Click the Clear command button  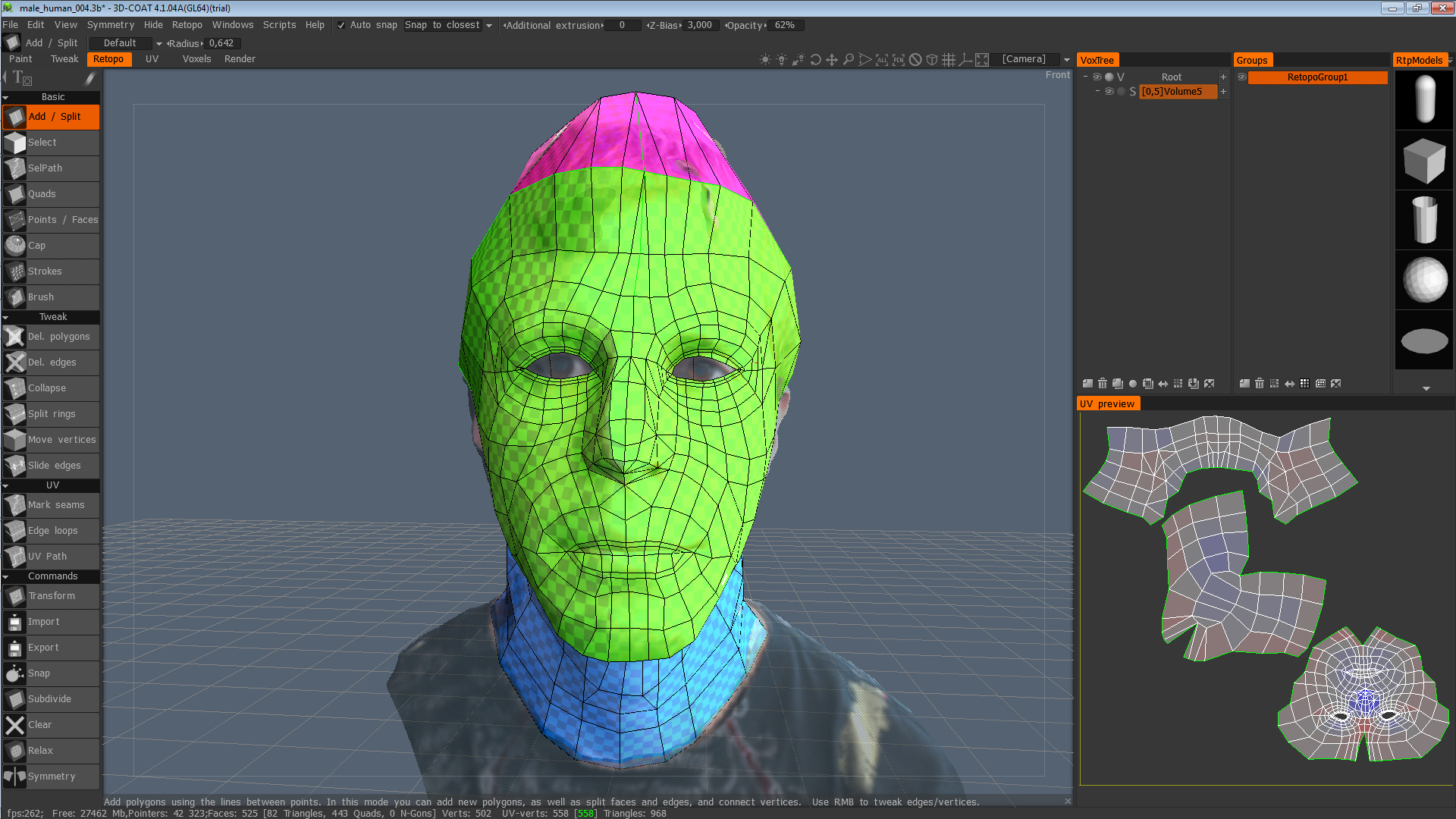49,724
